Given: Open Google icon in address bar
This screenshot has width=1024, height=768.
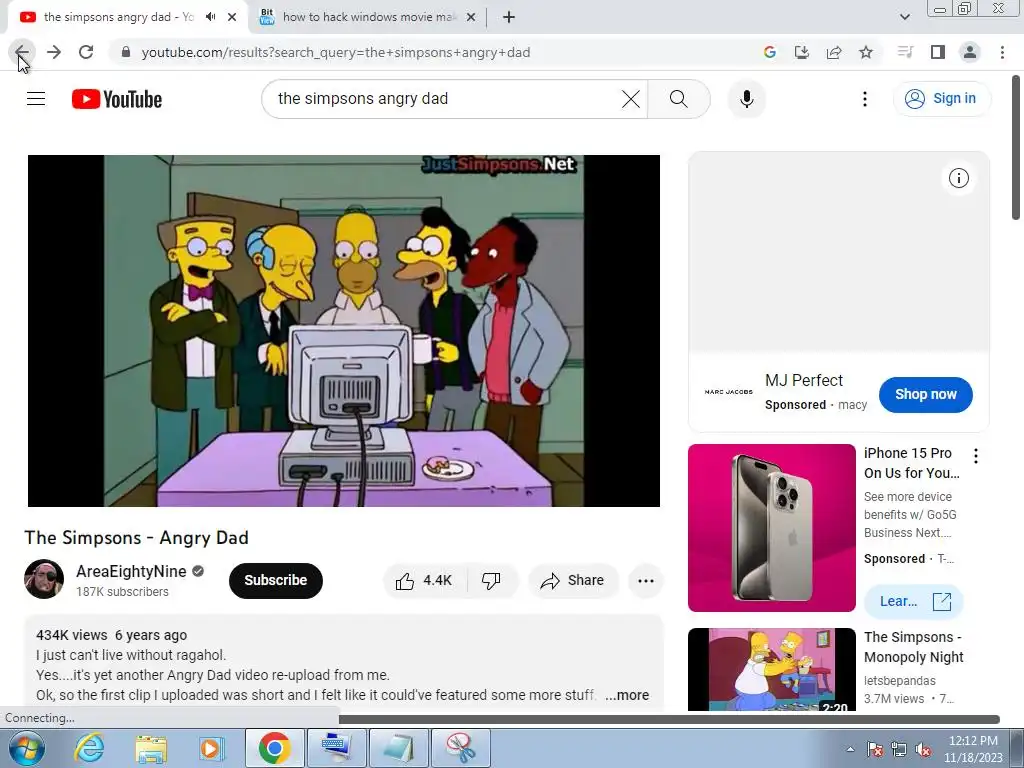Looking at the screenshot, I should point(770,52).
